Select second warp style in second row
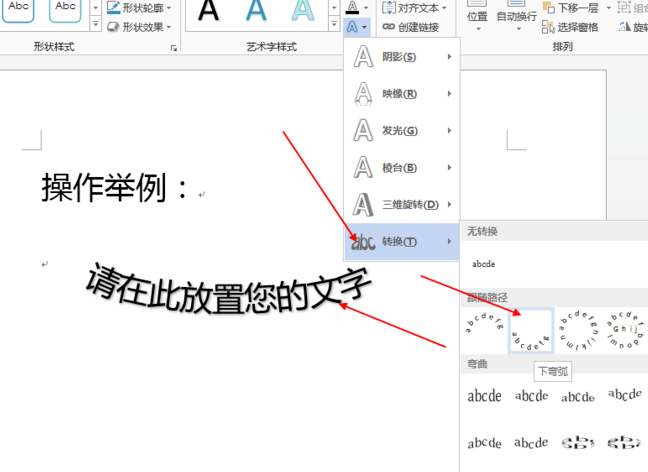The image size is (648, 472). pyautogui.click(x=531, y=442)
